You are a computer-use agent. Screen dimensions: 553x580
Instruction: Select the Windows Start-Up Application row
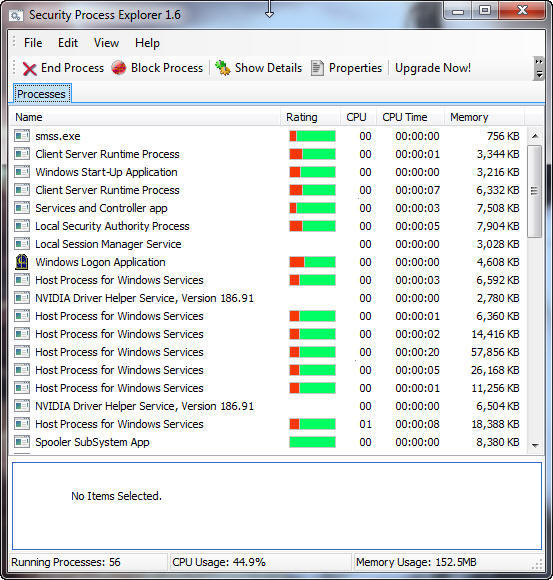point(267,172)
